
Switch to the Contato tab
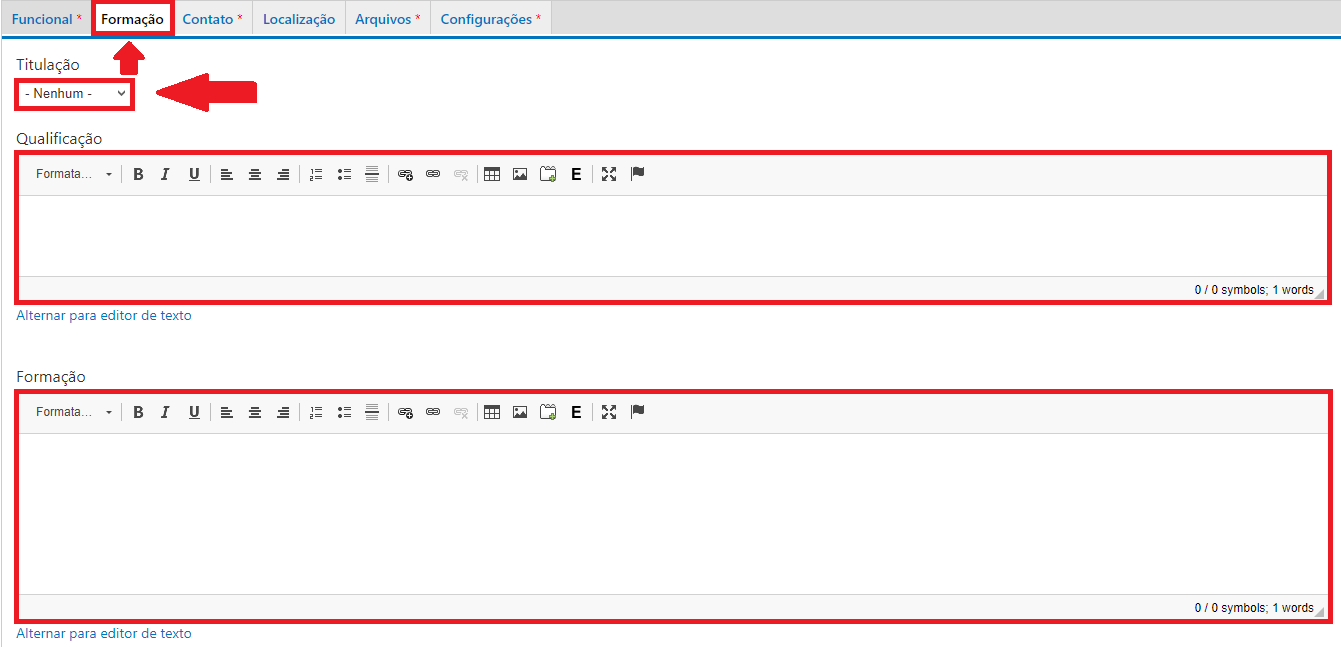tap(212, 19)
